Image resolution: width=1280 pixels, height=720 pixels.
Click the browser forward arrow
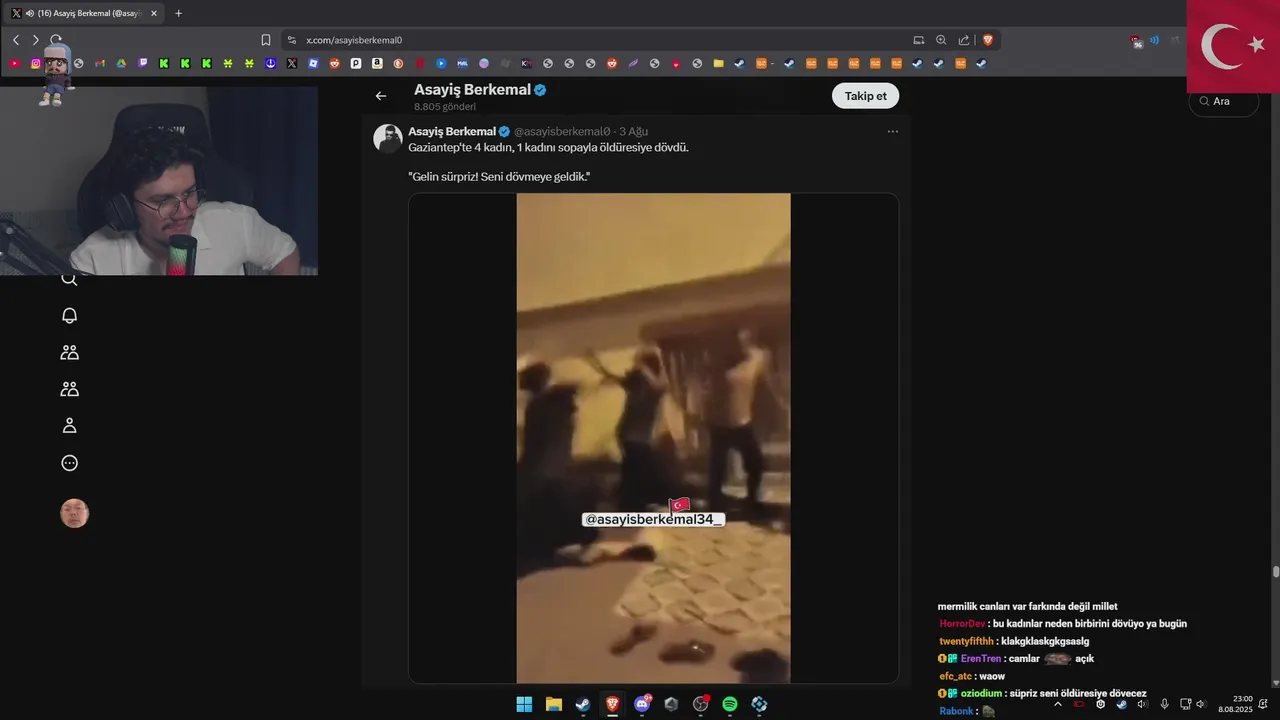[x=36, y=40]
